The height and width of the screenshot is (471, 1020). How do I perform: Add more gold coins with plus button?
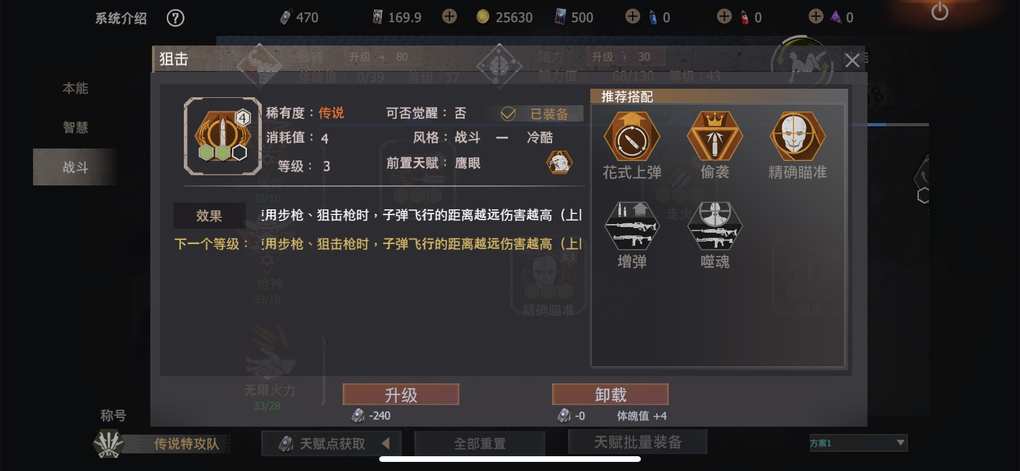click(x=450, y=17)
